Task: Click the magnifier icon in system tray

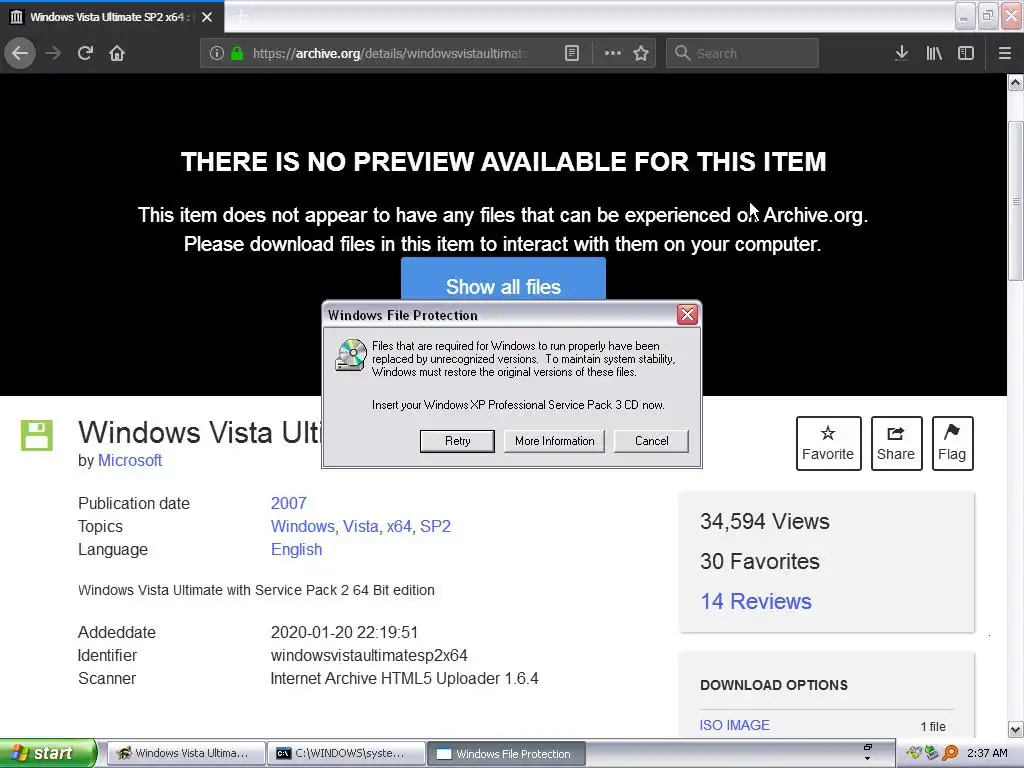Action: pos(950,753)
